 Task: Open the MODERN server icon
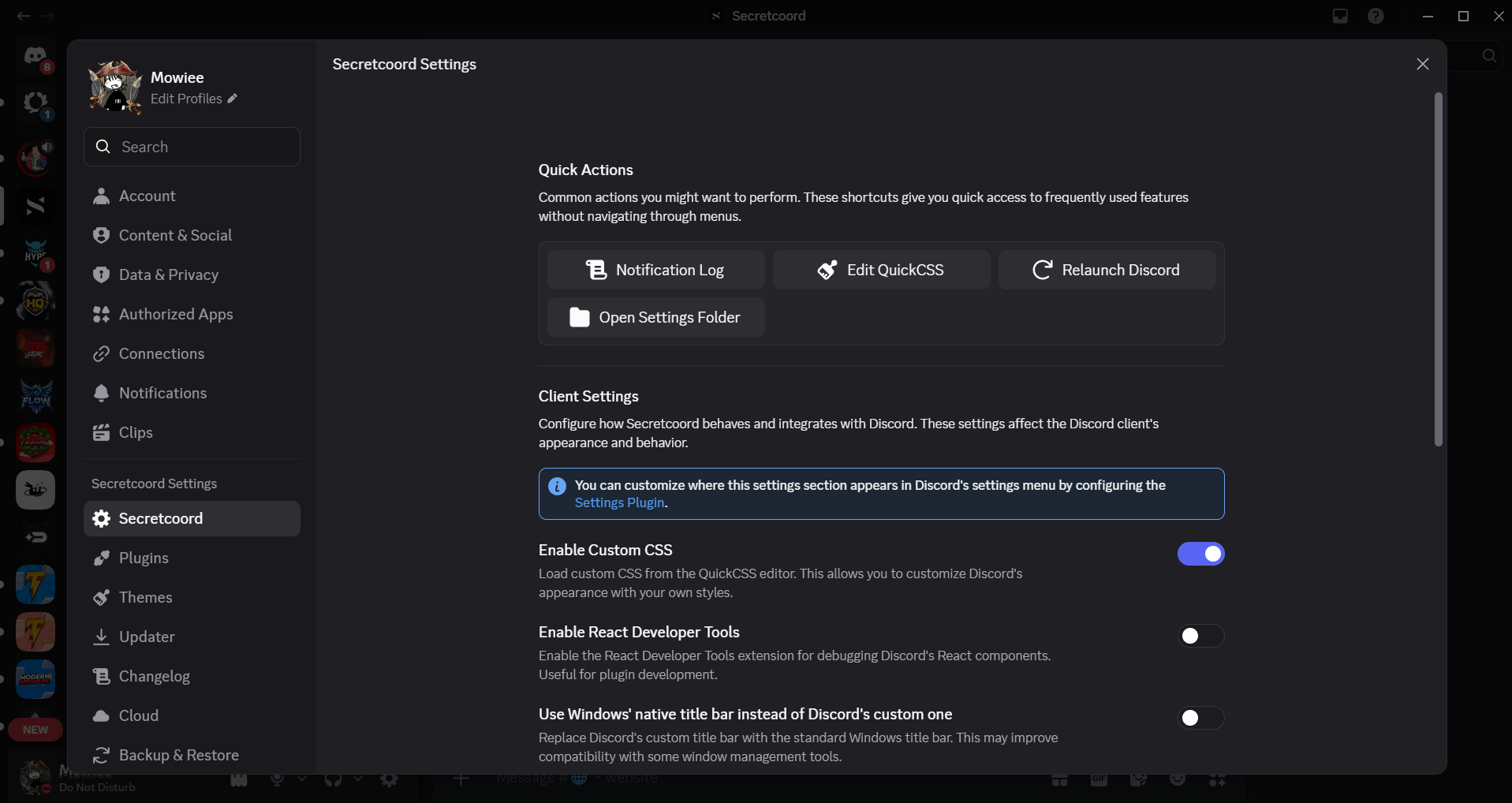[x=35, y=679]
